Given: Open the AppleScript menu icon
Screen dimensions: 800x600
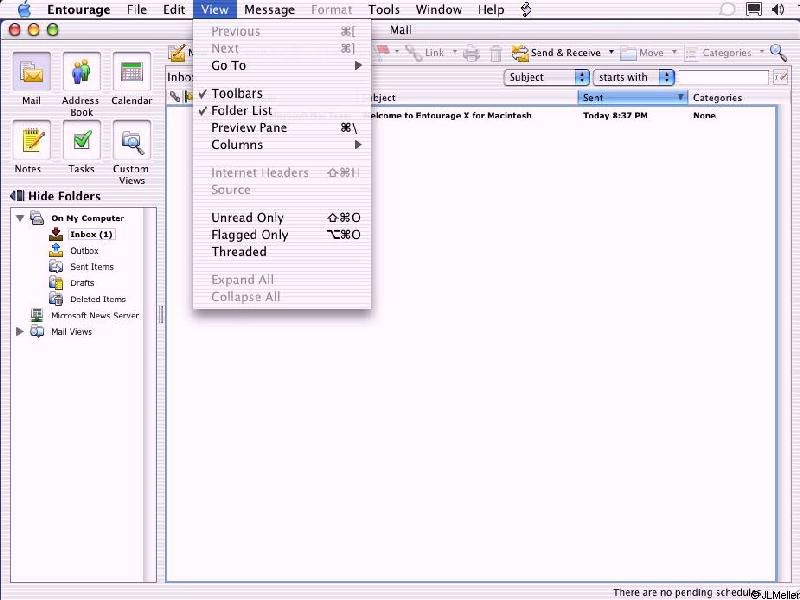Looking at the screenshot, I should 526,9.
